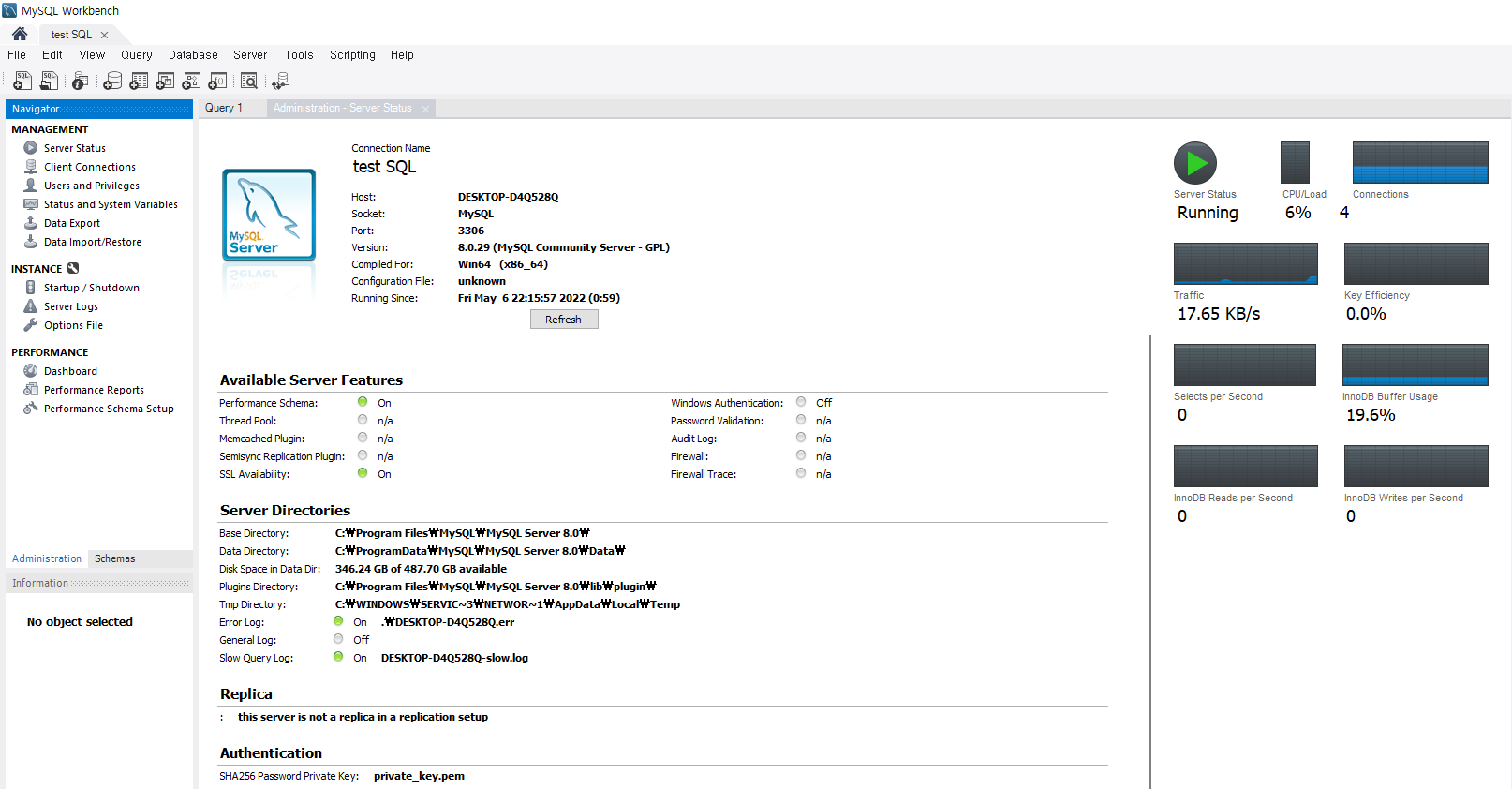1512x789 pixels.
Task: Open the Database menu
Action: coord(193,55)
